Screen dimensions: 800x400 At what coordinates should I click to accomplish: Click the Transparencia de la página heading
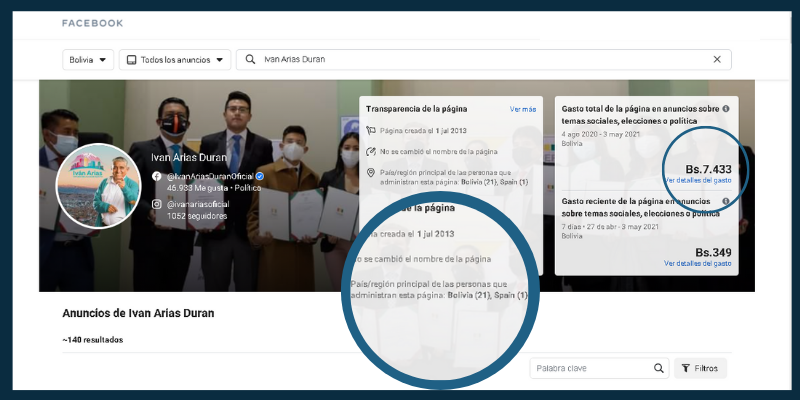(x=417, y=109)
